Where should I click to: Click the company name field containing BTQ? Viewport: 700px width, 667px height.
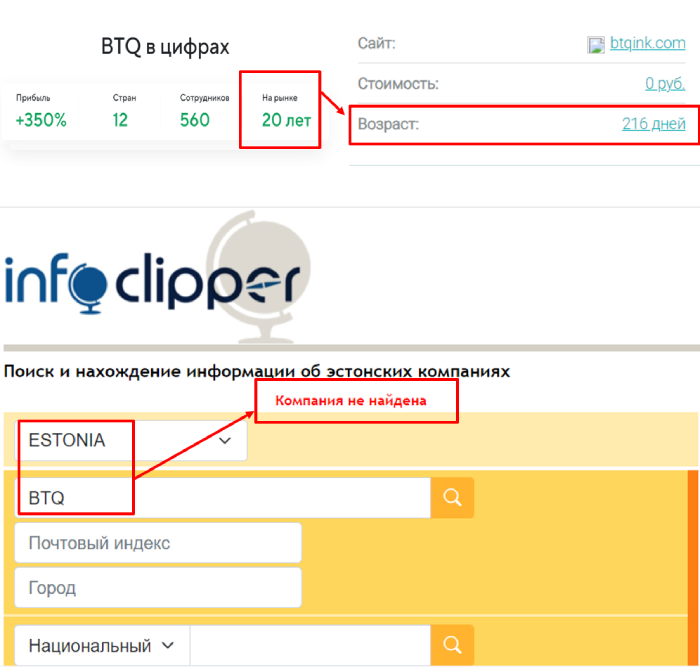222,498
